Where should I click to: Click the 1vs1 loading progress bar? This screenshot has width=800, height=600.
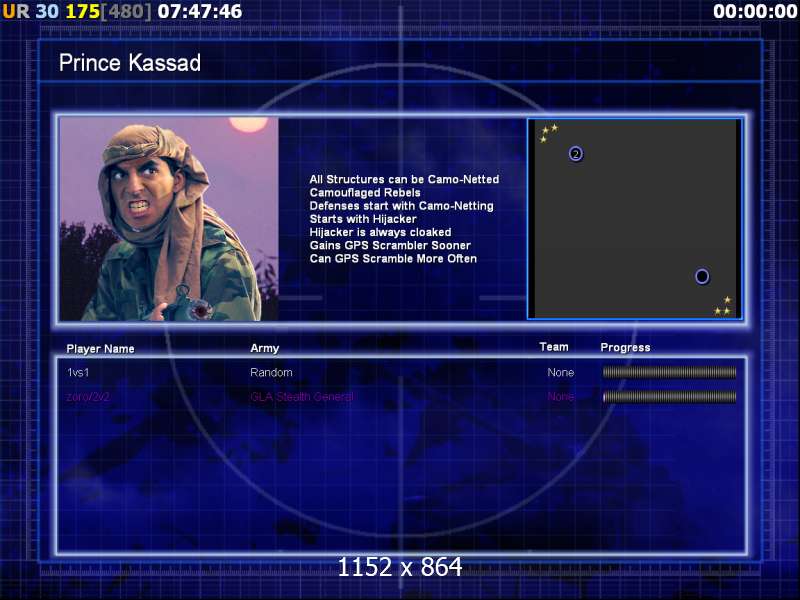tap(669, 372)
